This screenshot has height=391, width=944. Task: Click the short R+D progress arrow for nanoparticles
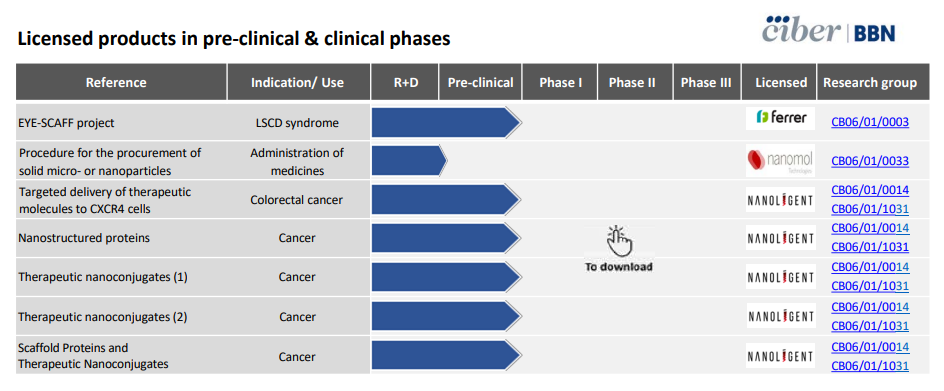409,161
